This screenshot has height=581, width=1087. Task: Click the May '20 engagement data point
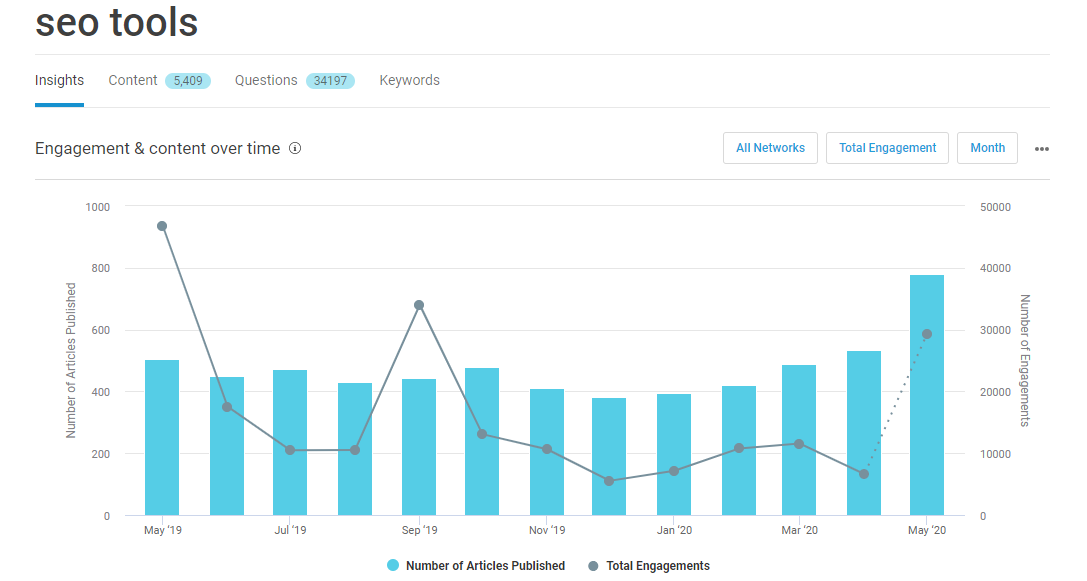click(x=927, y=334)
